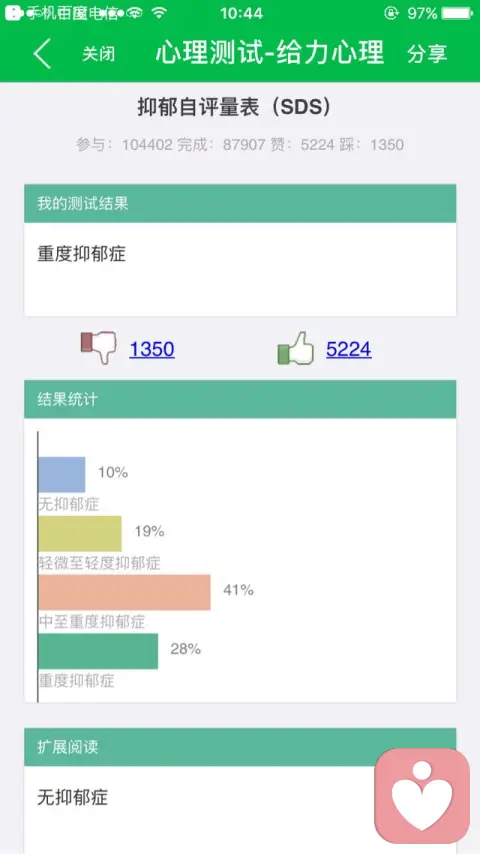The height and width of the screenshot is (854, 480).
Task: Open the 5224 likes link
Action: tap(349, 349)
